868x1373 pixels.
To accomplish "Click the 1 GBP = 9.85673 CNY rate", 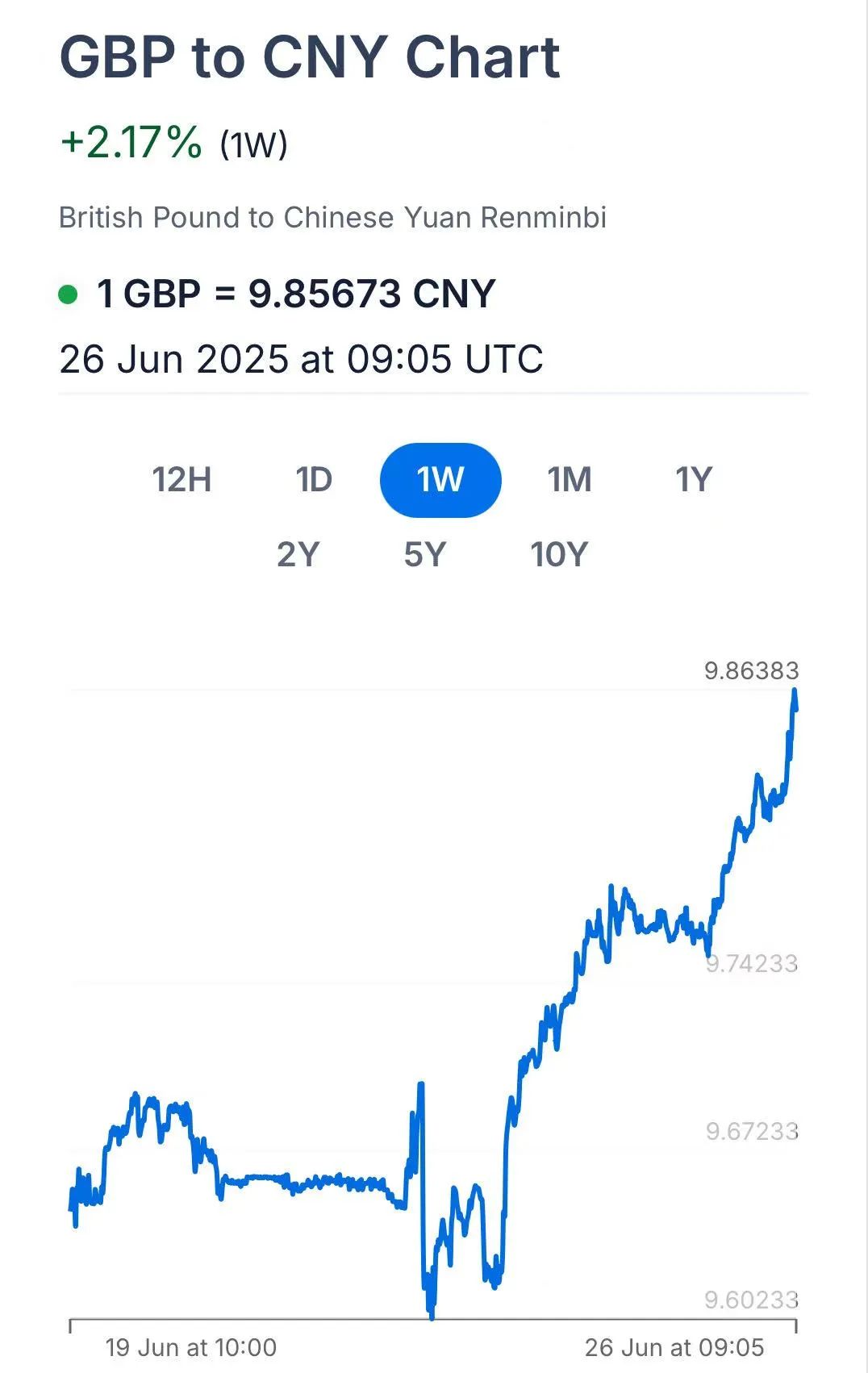I will [296, 294].
